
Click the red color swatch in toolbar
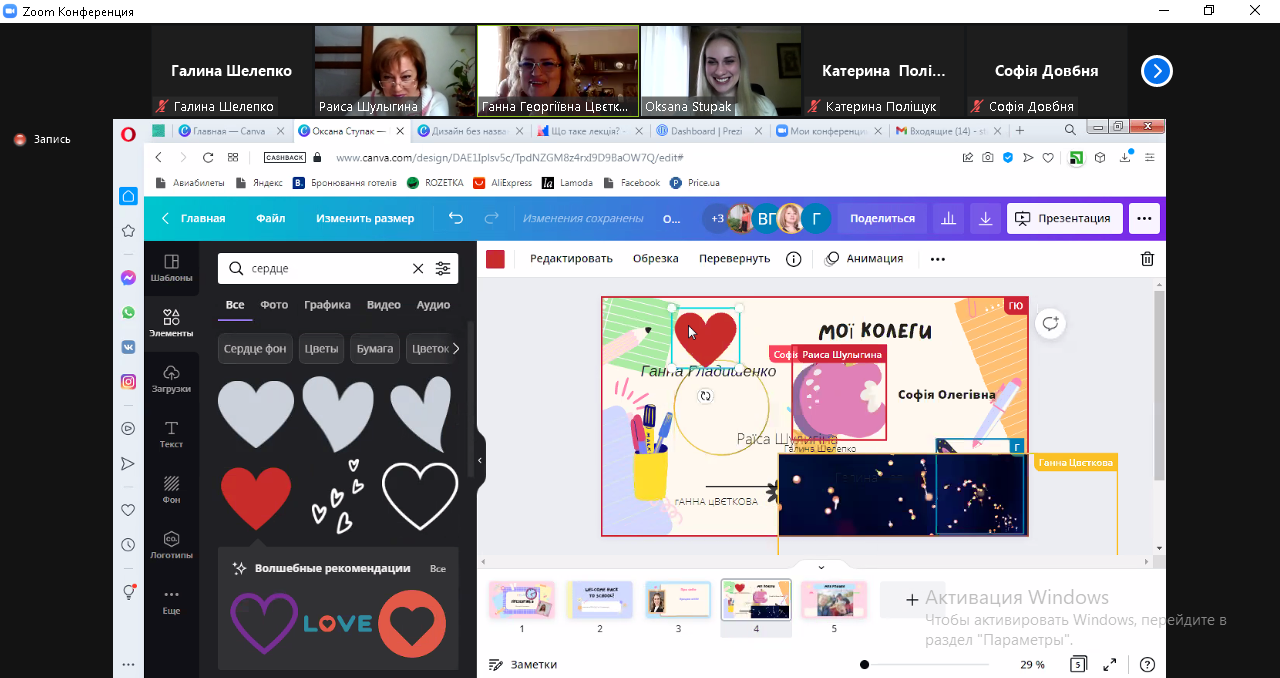[495, 259]
